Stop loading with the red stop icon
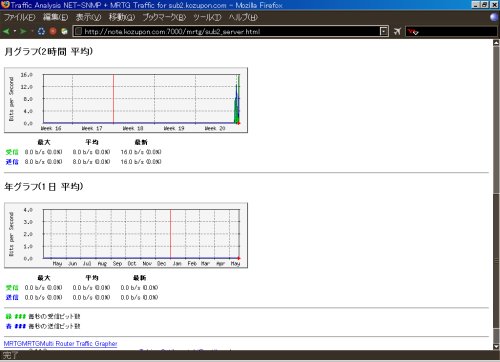This screenshot has width=500, height=362. click(x=53, y=31)
